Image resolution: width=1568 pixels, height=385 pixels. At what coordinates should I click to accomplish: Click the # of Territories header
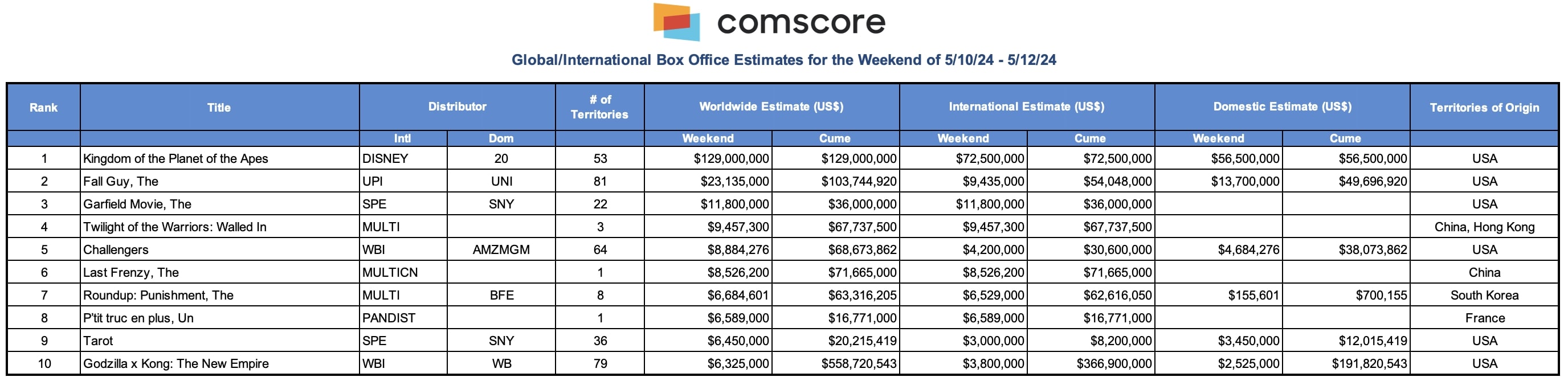[599, 107]
